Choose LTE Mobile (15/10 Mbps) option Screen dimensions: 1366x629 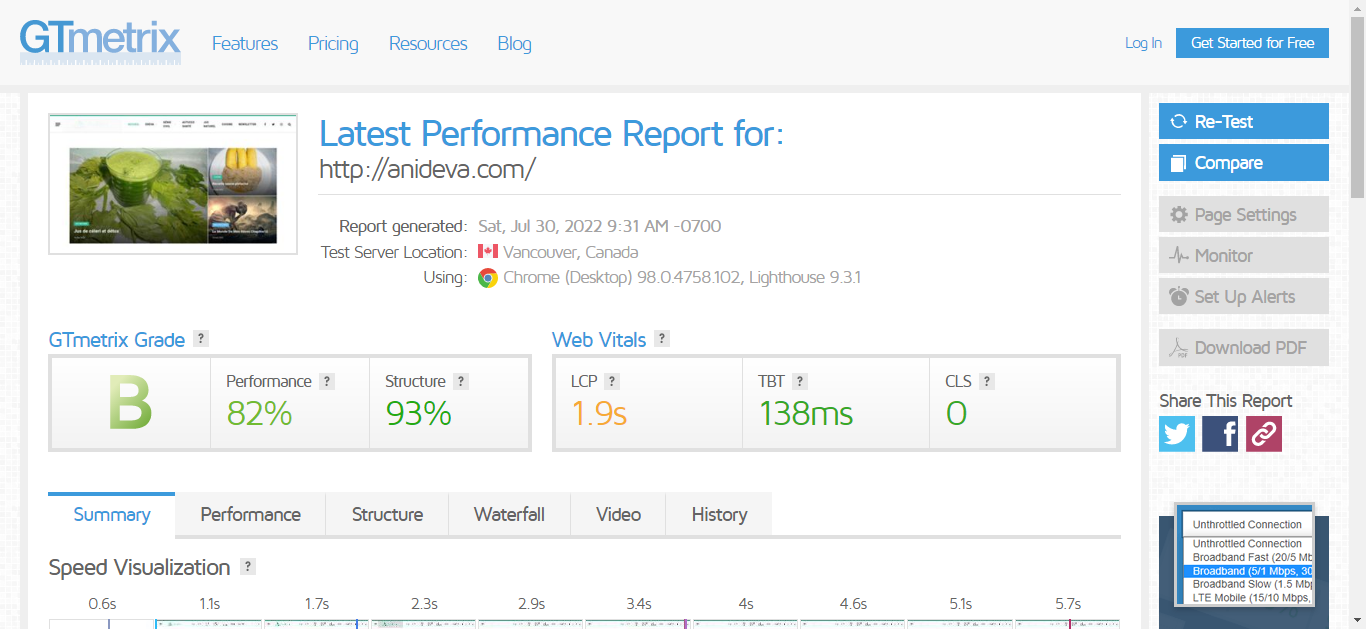(x=1247, y=598)
